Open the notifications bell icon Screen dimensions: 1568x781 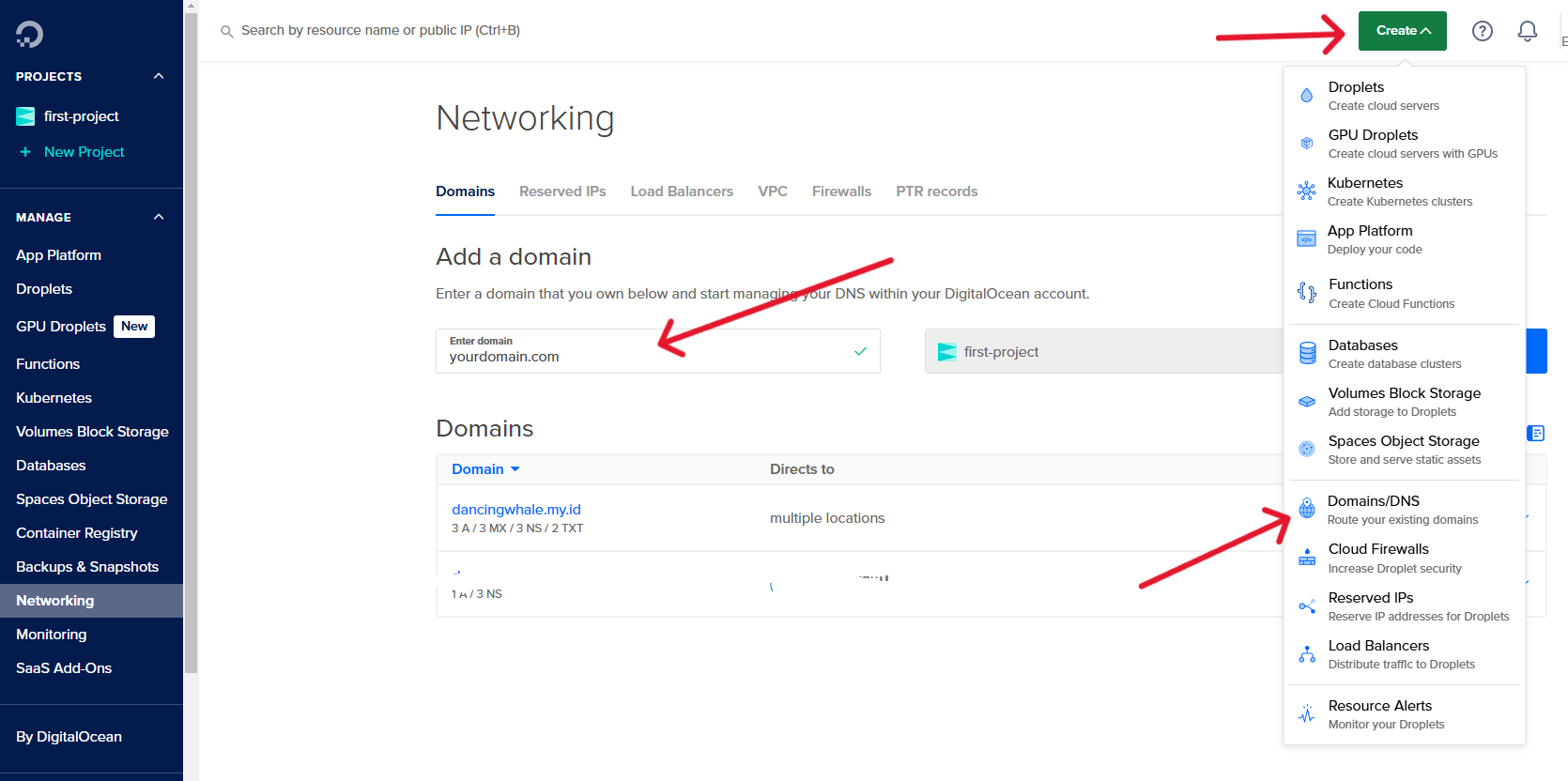click(x=1528, y=31)
